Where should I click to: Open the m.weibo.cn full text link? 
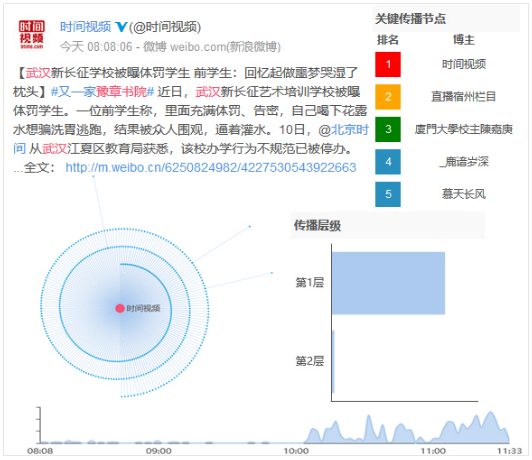pyautogui.click(x=211, y=168)
